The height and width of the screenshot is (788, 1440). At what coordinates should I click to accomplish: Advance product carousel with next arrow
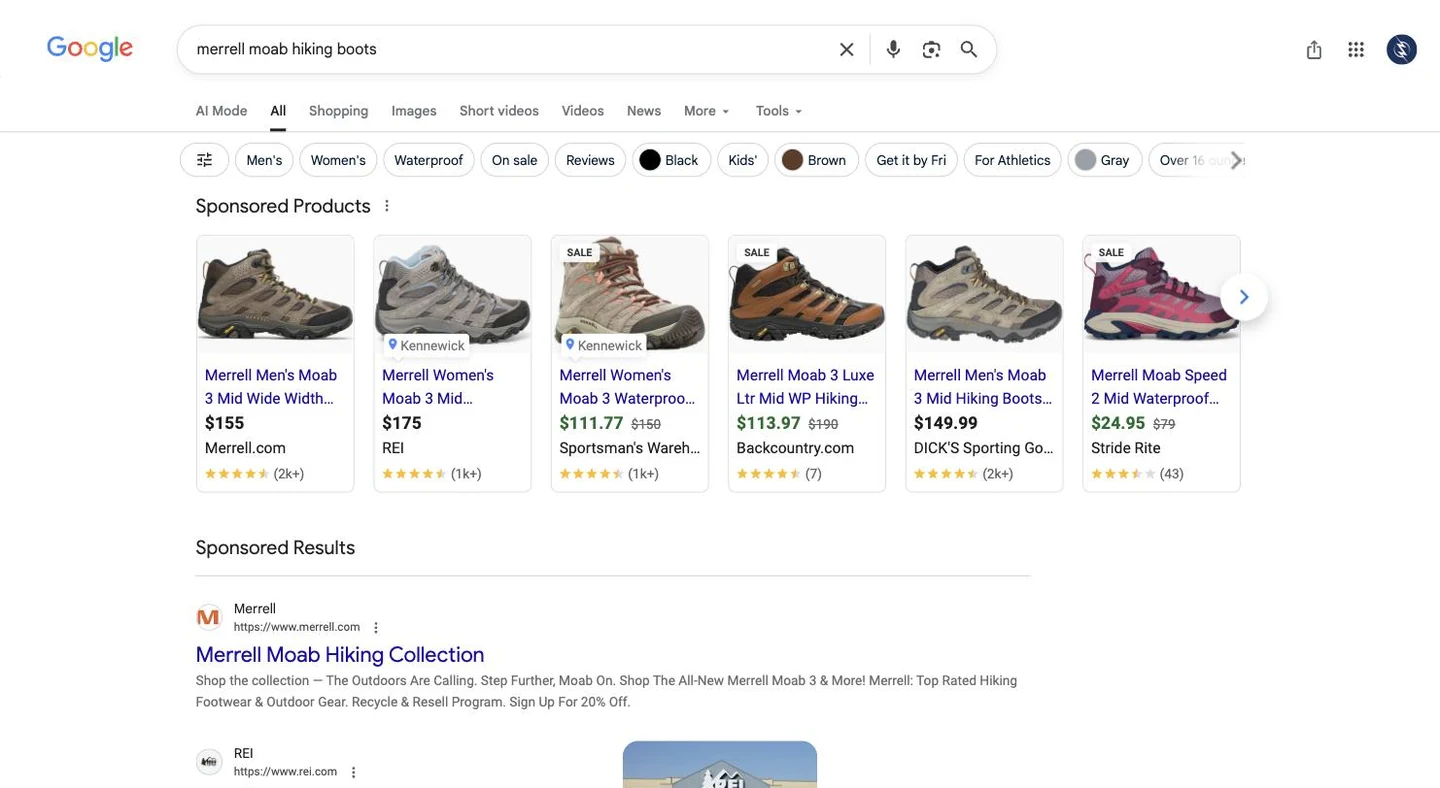(1244, 297)
